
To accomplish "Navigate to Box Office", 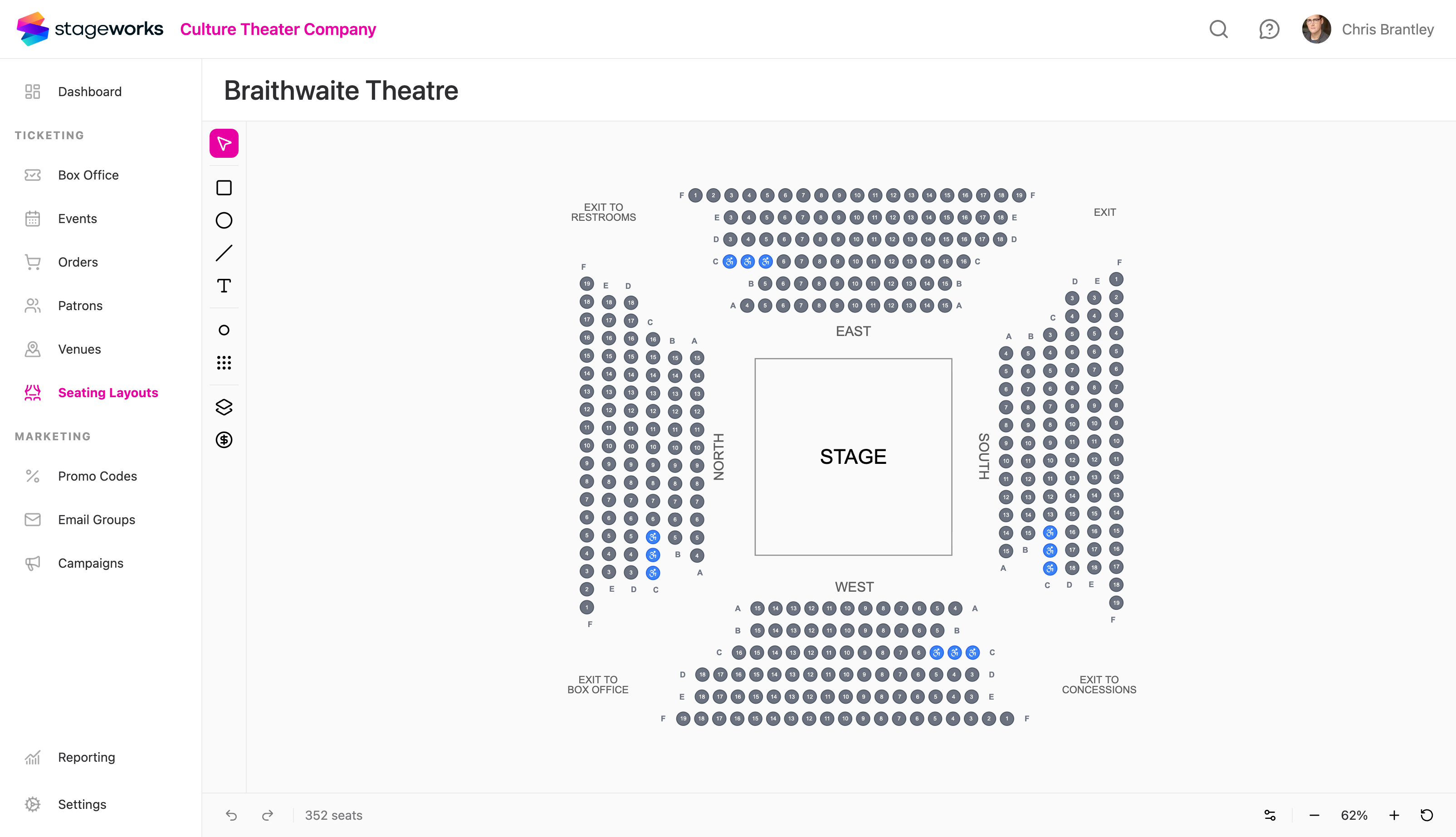I will click(88, 175).
